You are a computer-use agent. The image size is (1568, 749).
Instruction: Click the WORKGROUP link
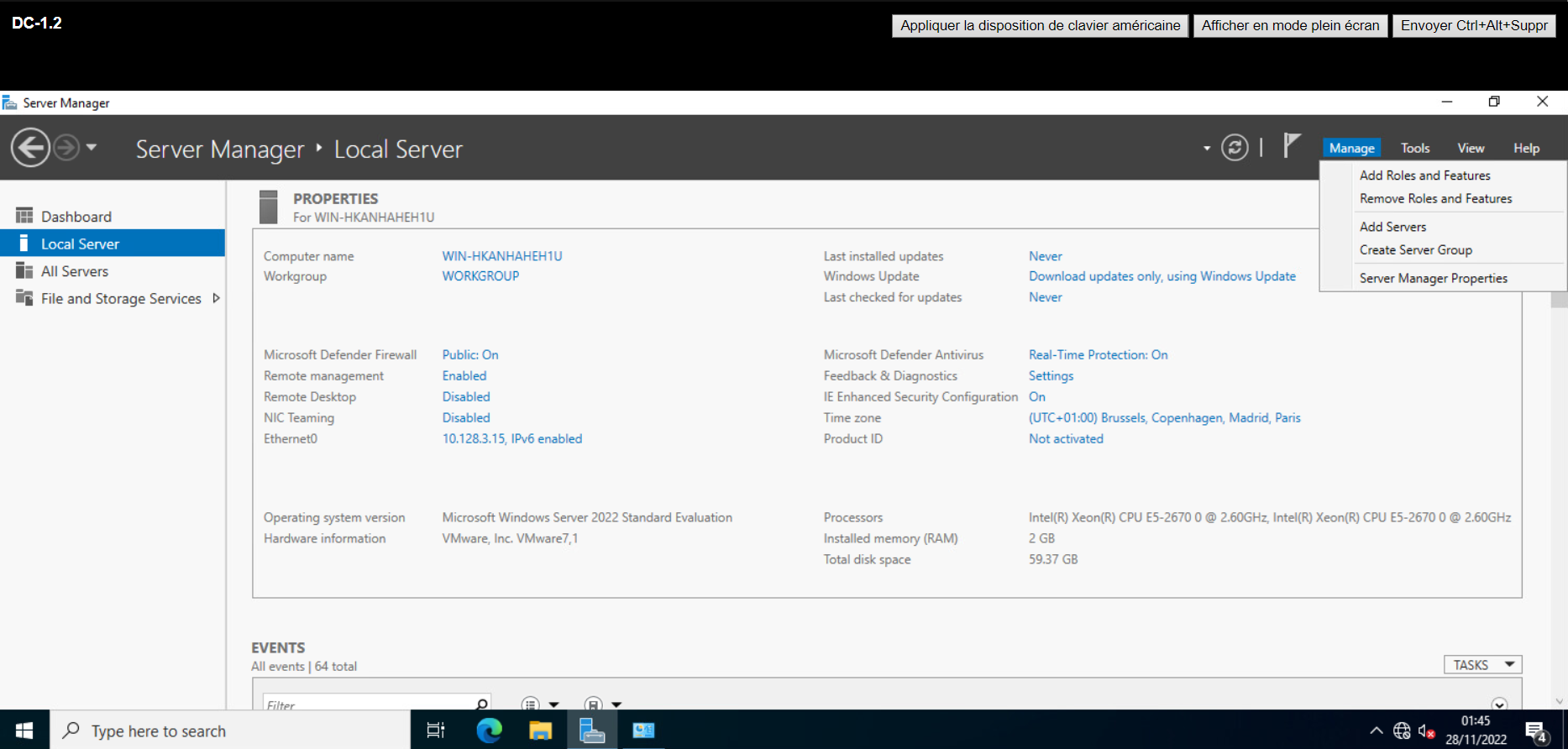click(x=480, y=276)
